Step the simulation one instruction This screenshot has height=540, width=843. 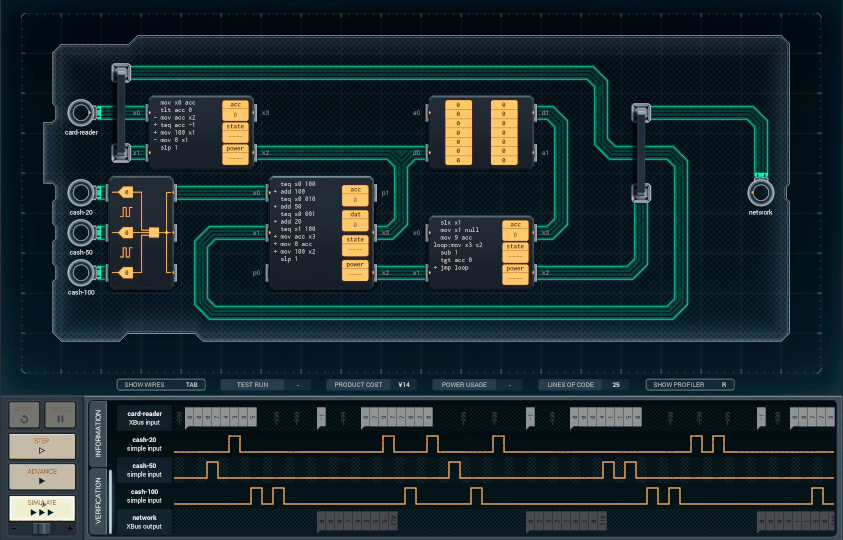point(42,446)
